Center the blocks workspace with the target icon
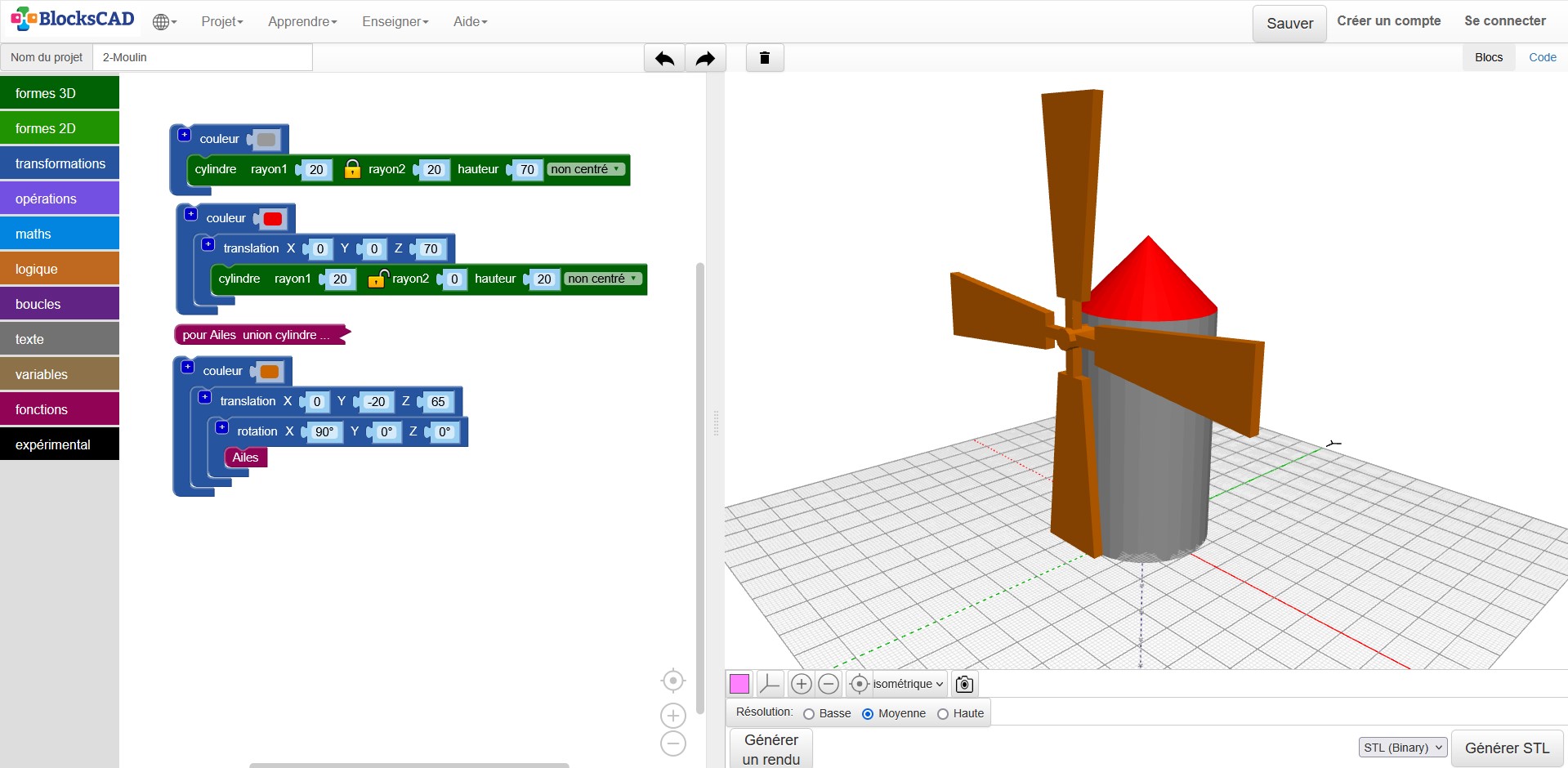The width and height of the screenshot is (1568, 768). pyautogui.click(x=672, y=681)
